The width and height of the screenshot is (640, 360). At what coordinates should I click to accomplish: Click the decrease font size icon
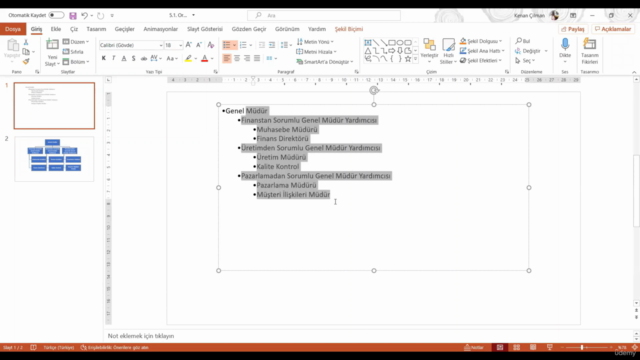click(x=199, y=45)
